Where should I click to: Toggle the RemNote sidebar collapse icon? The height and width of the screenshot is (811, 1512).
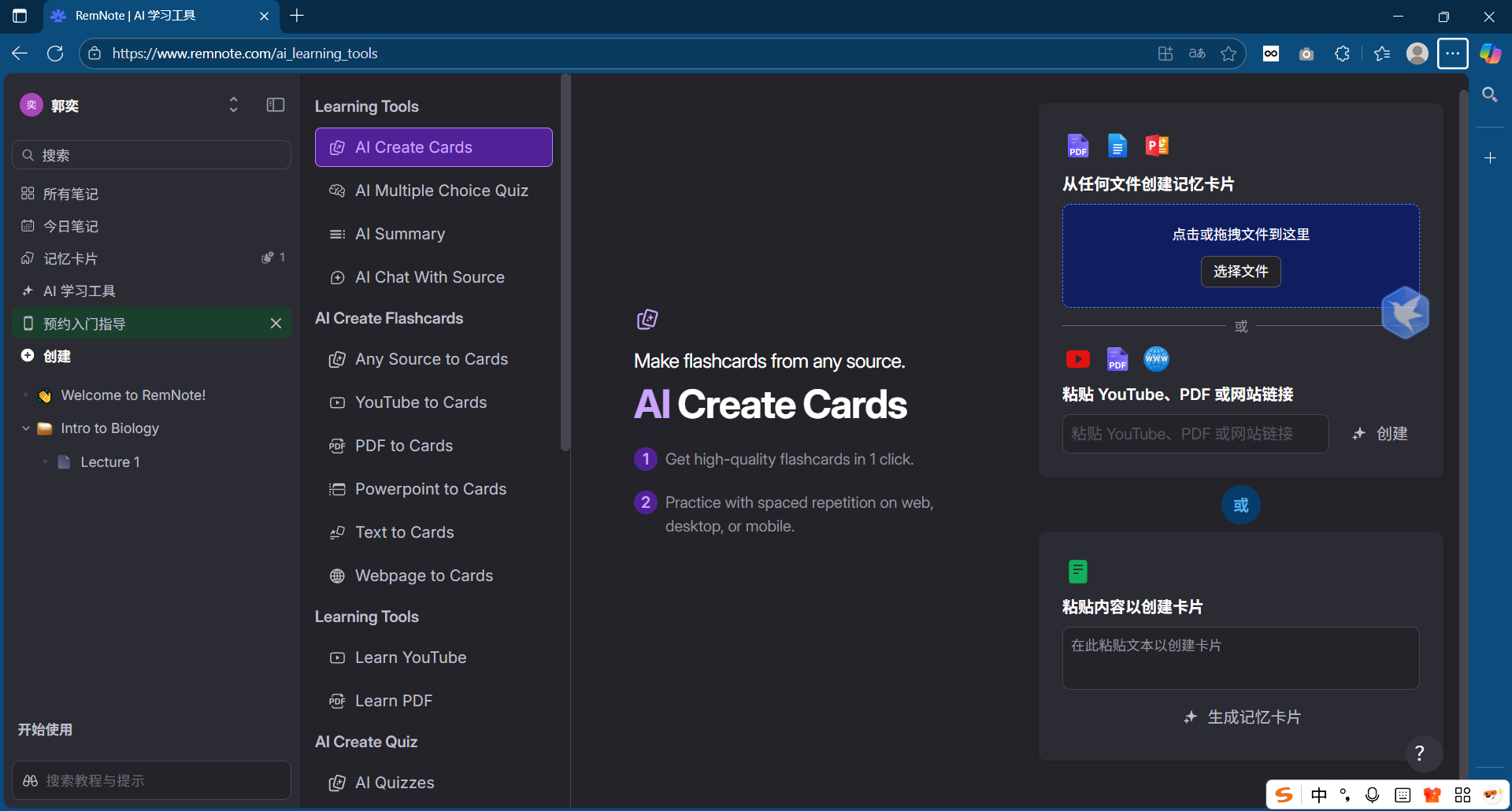[x=275, y=105]
